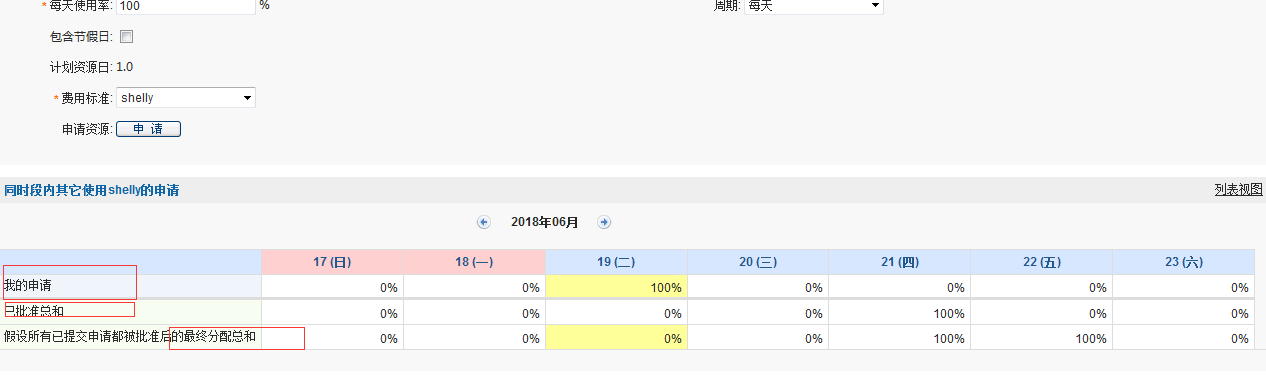The height and width of the screenshot is (377, 1266).
Task: Select the 19 (二) column header
Action: click(x=616, y=262)
